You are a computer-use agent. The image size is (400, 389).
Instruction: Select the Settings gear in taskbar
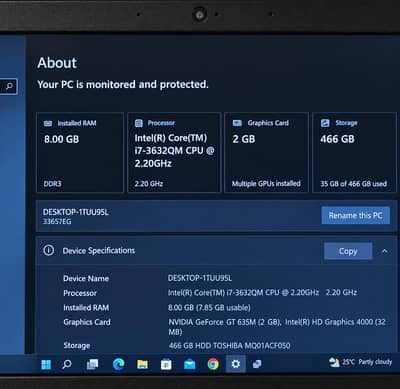pos(236,364)
